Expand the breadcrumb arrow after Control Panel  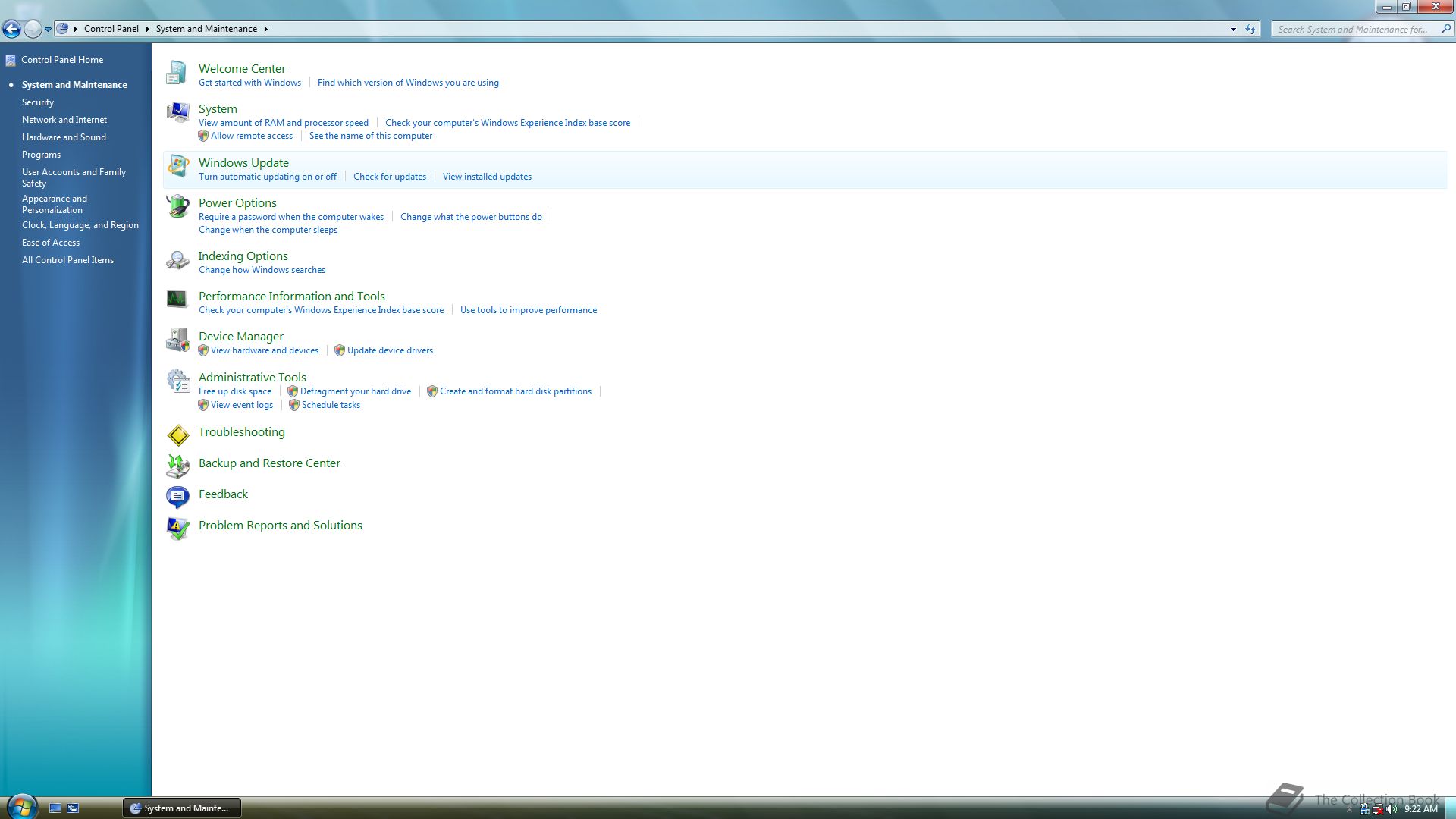(147, 29)
